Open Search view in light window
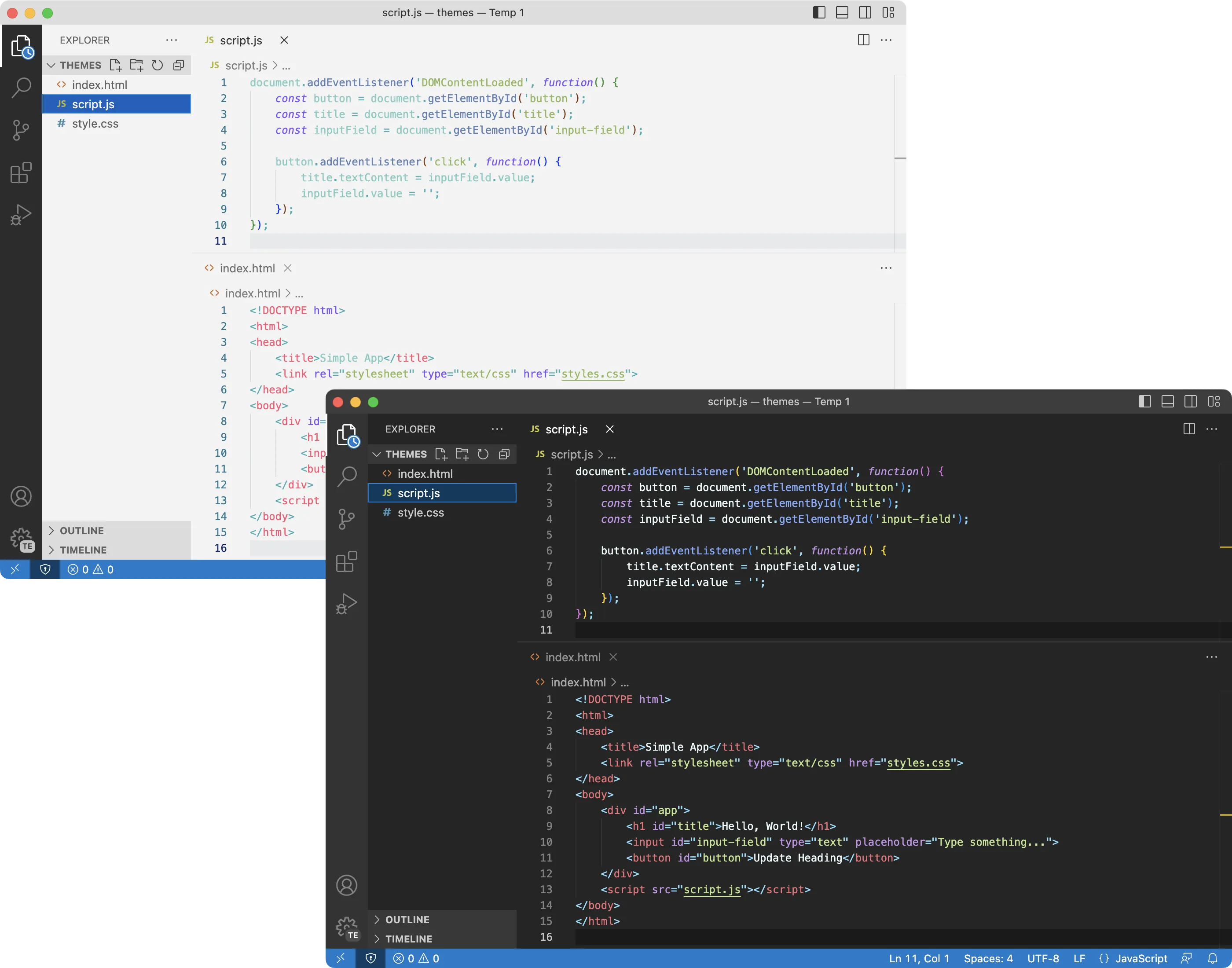Viewport: 1232px width, 968px height. pos(21,87)
